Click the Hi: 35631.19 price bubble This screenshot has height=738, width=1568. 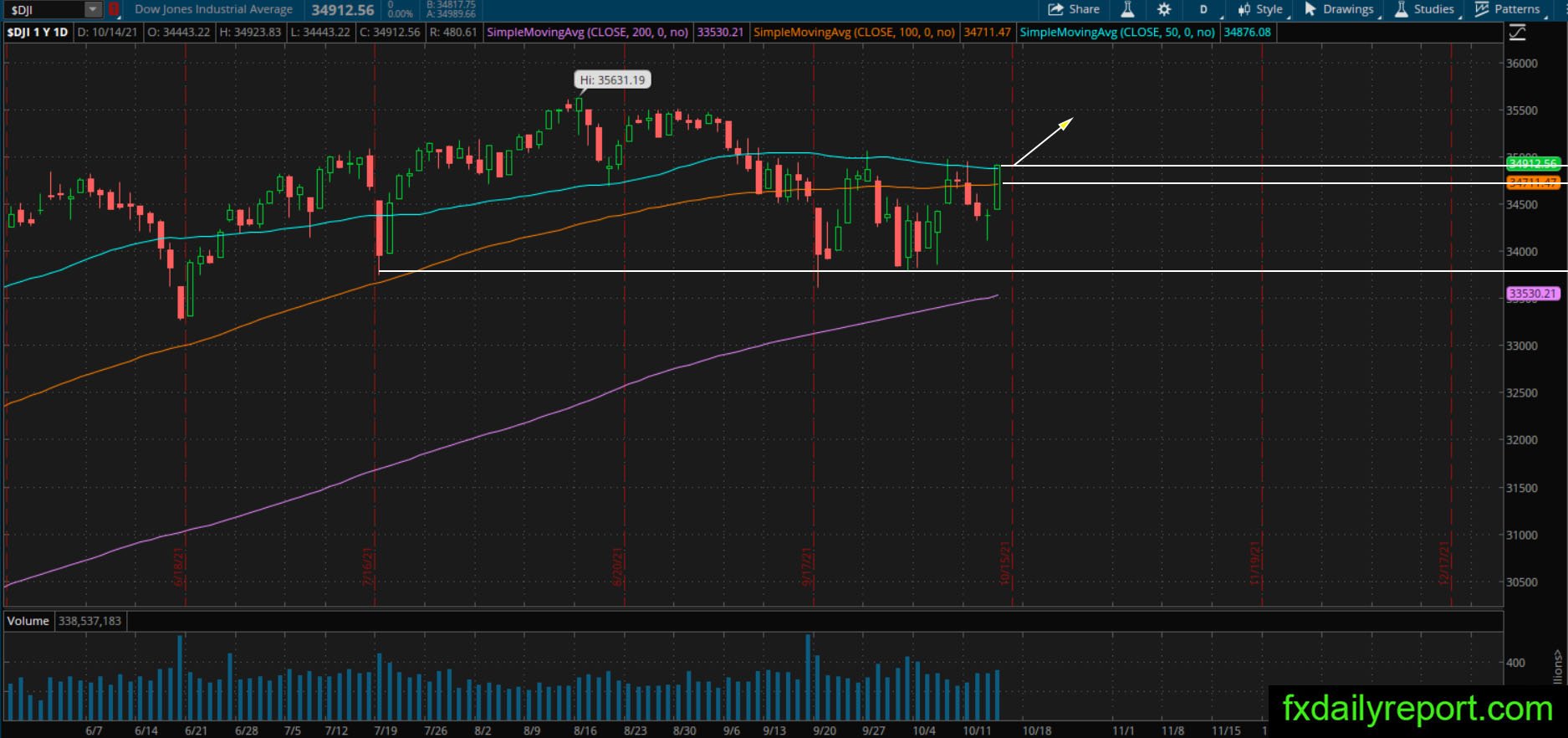coord(613,80)
